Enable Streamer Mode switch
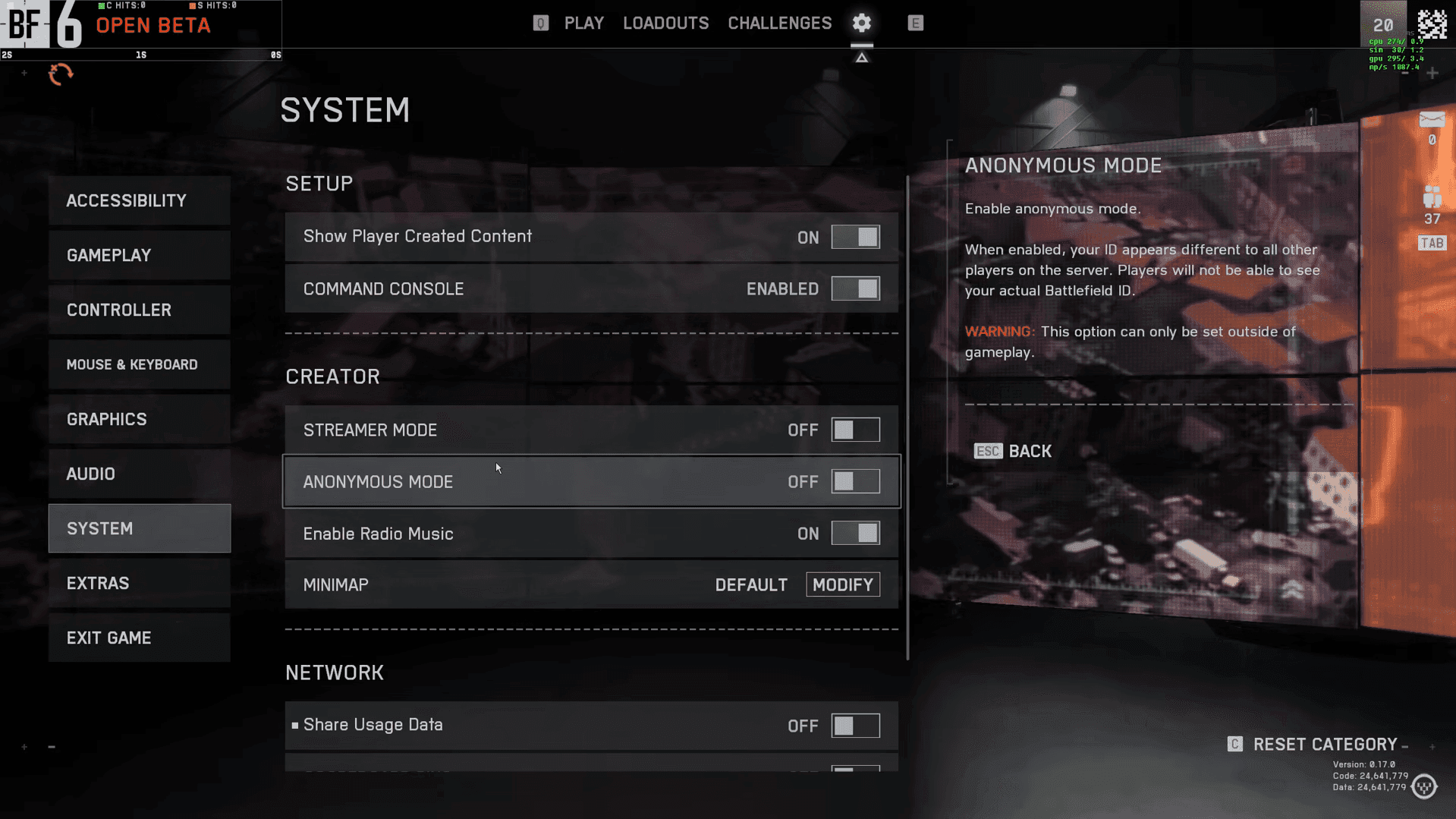Viewport: 1456px width, 819px height. (x=855, y=430)
